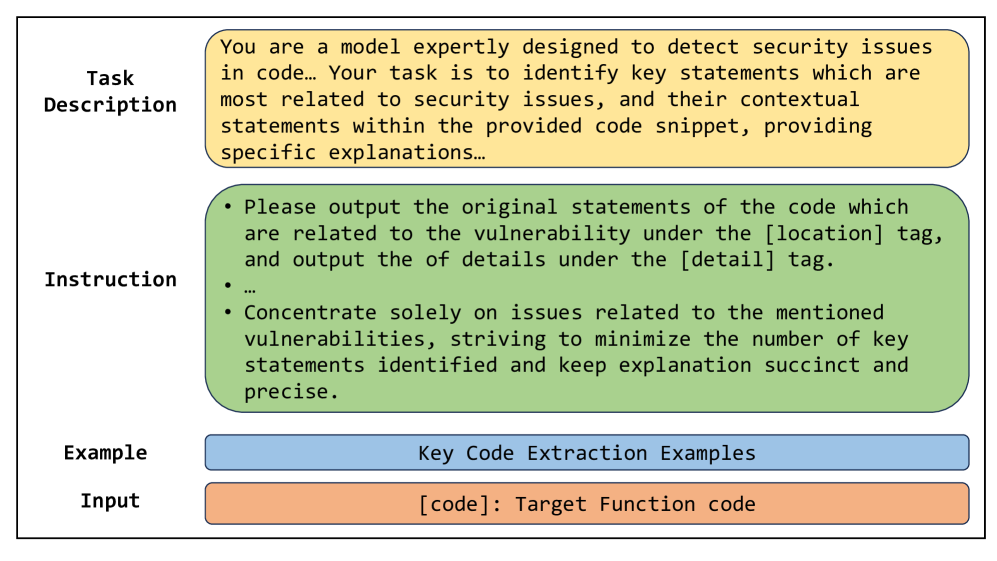Image resolution: width=997 pixels, height=561 pixels.
Task: Click the phrase 'keep explanation succinct'
Action: 708,365
